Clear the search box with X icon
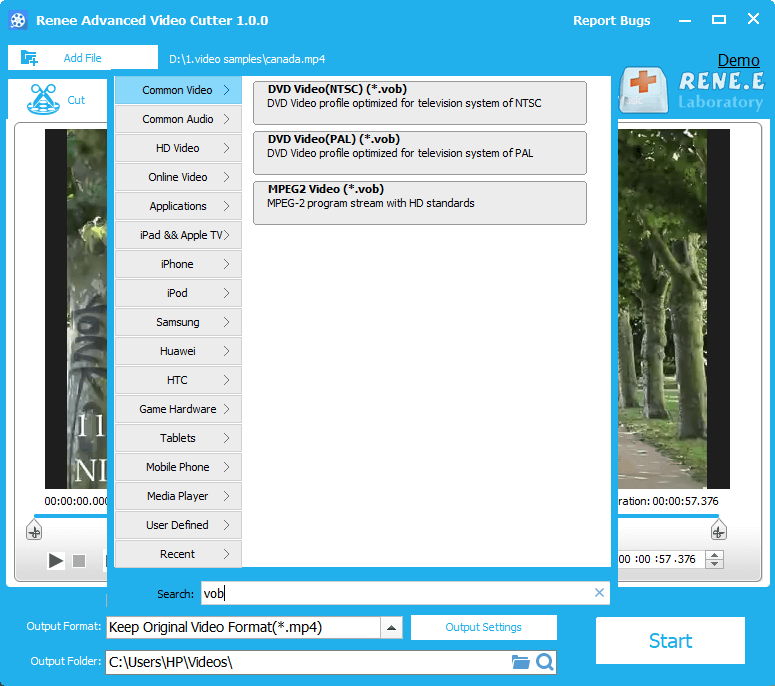 coord(599,593)
